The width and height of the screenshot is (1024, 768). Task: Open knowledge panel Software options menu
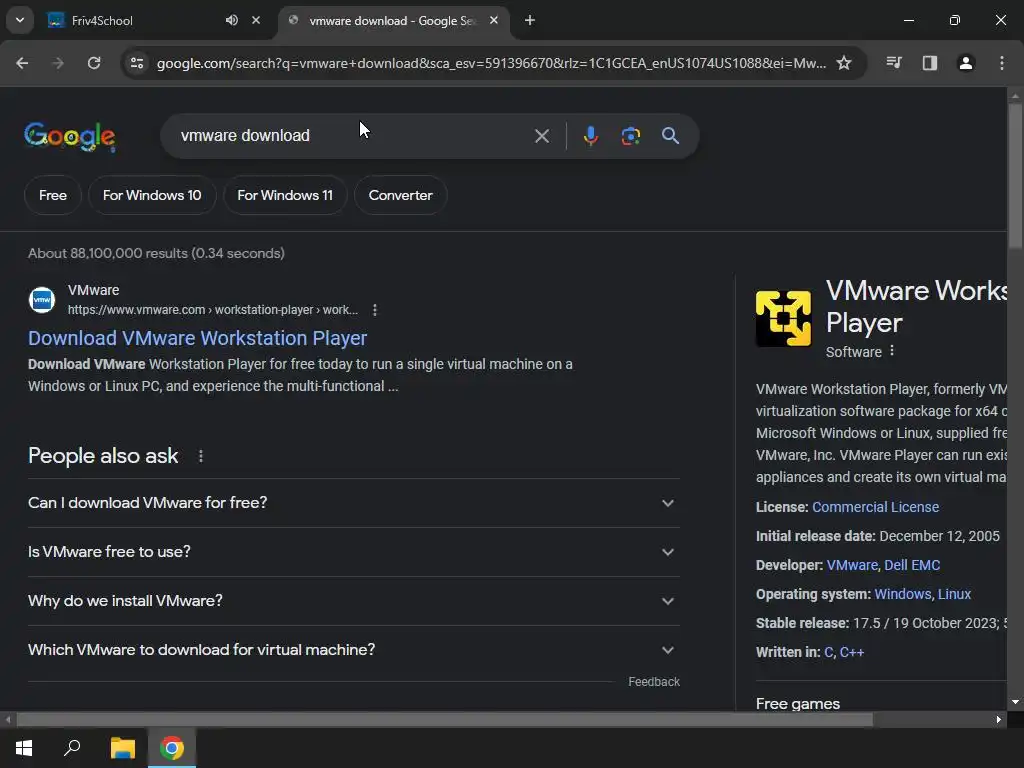coord(892,351)
